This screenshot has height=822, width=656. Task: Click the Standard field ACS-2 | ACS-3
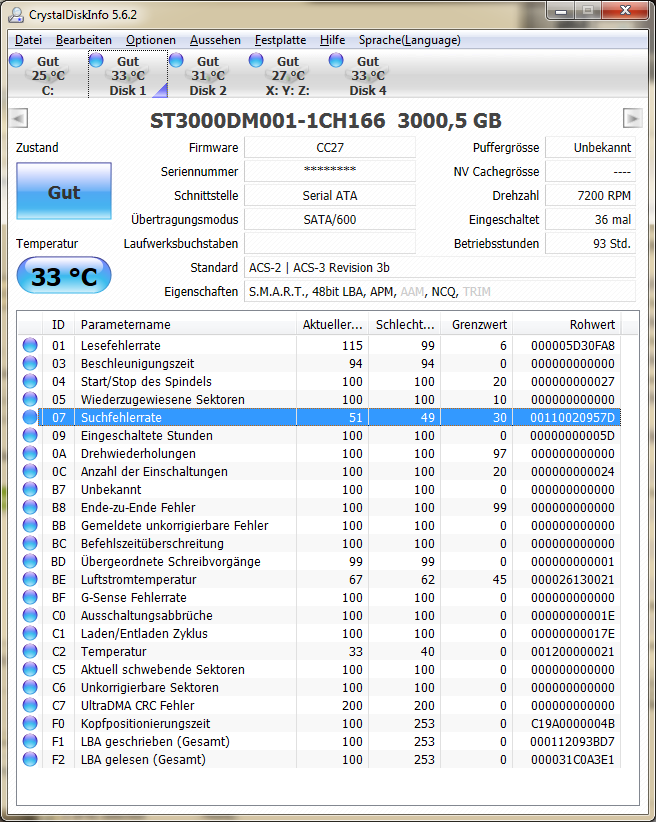(440, 268)
